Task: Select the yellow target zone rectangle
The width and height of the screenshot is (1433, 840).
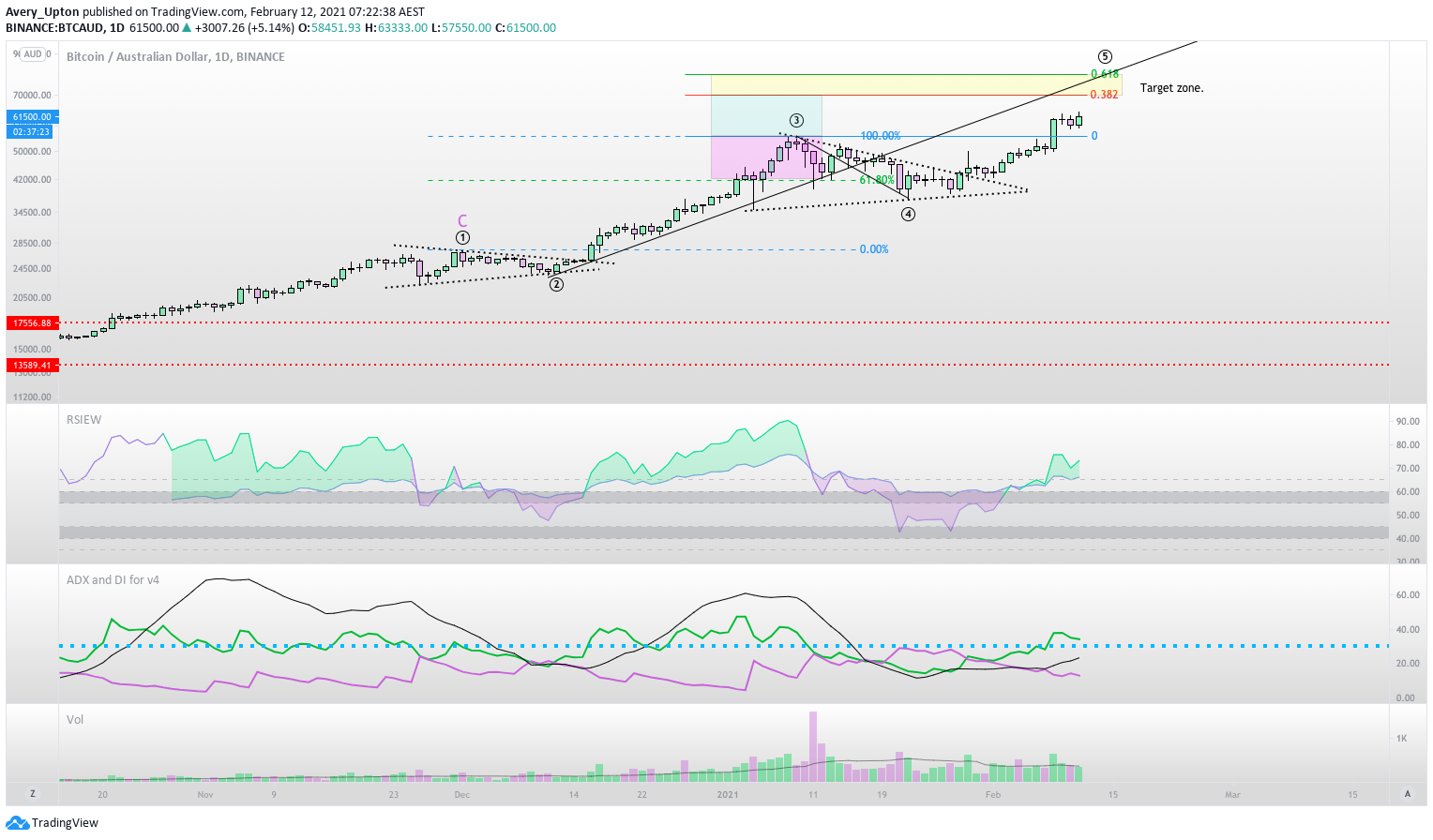Action: pos(916,84)
